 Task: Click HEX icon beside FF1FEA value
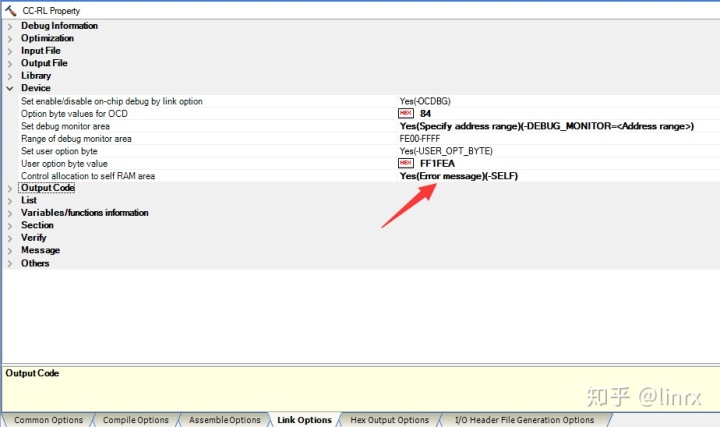[x=406, y=163]
